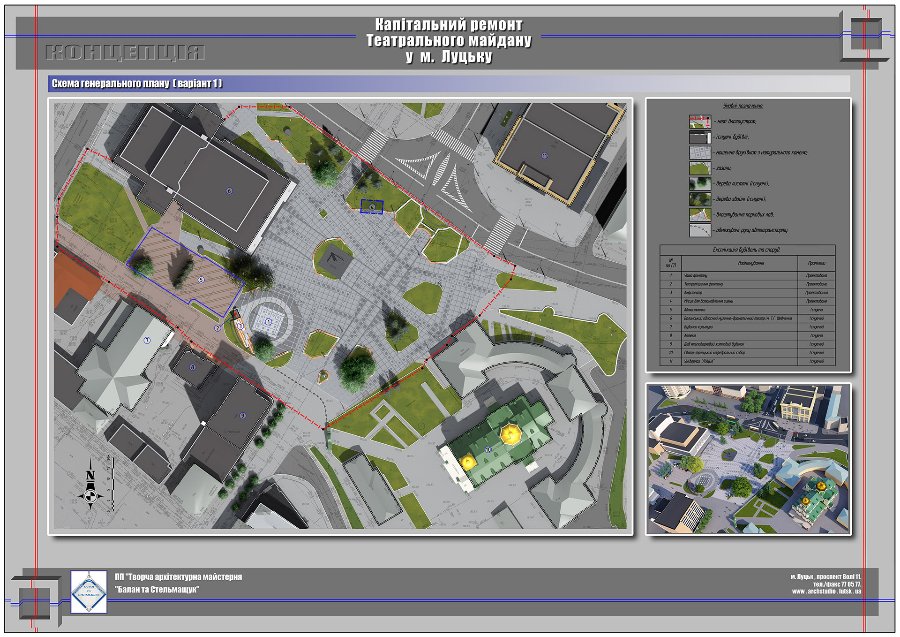Screen dimensions: 900x637
Task: Click the 'Капітальний ремонт' main title
Action: click(x=449, y=24)
